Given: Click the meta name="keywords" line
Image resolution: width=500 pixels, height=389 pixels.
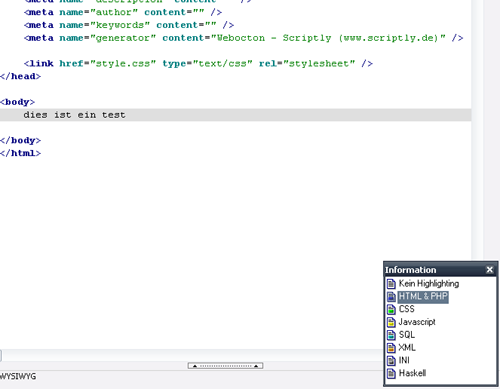Looking at the screenshot, I should click(x=129, y=25).
